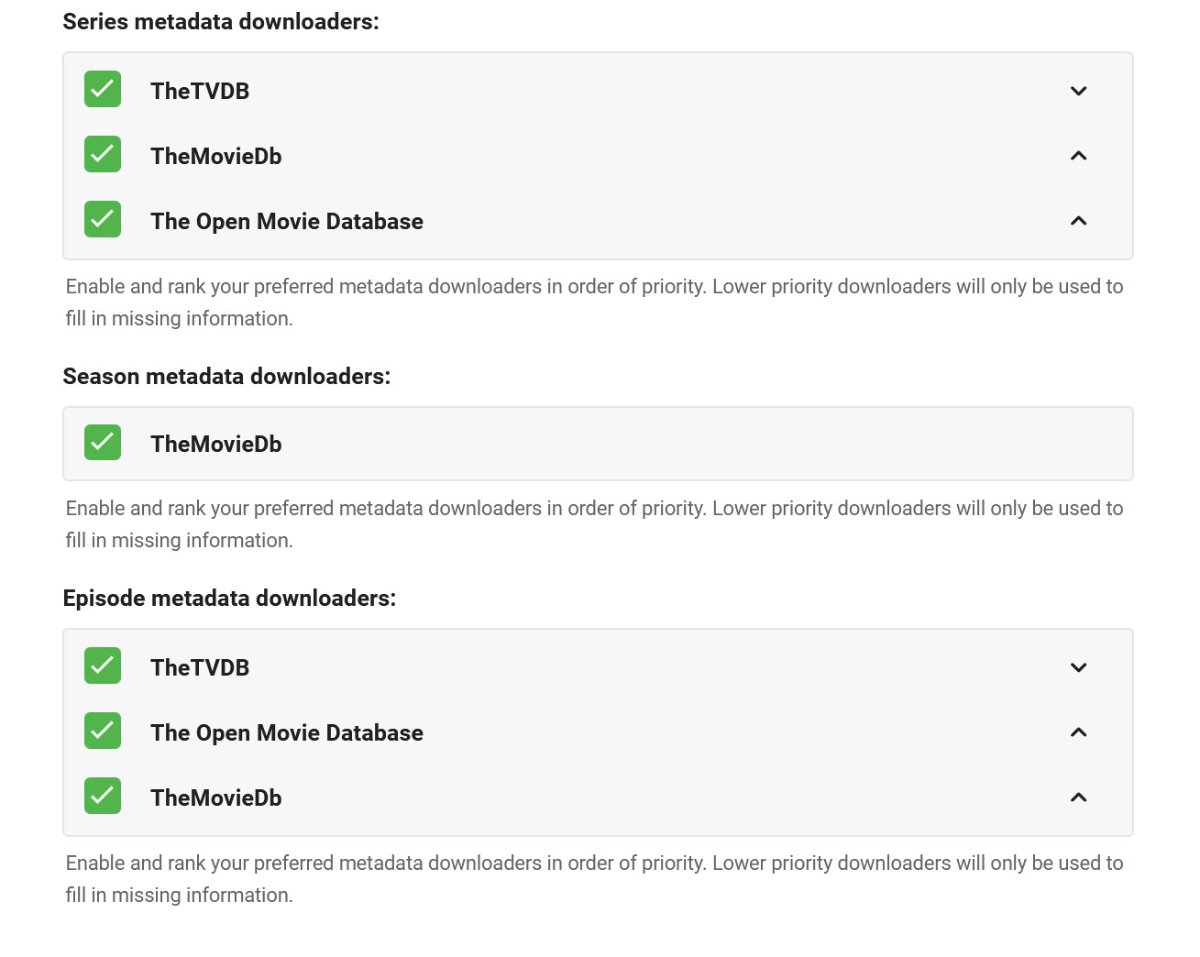Click TheTVDB label in Series downloaders
This screenshot has height=957, width=1200.
point(200,91)
